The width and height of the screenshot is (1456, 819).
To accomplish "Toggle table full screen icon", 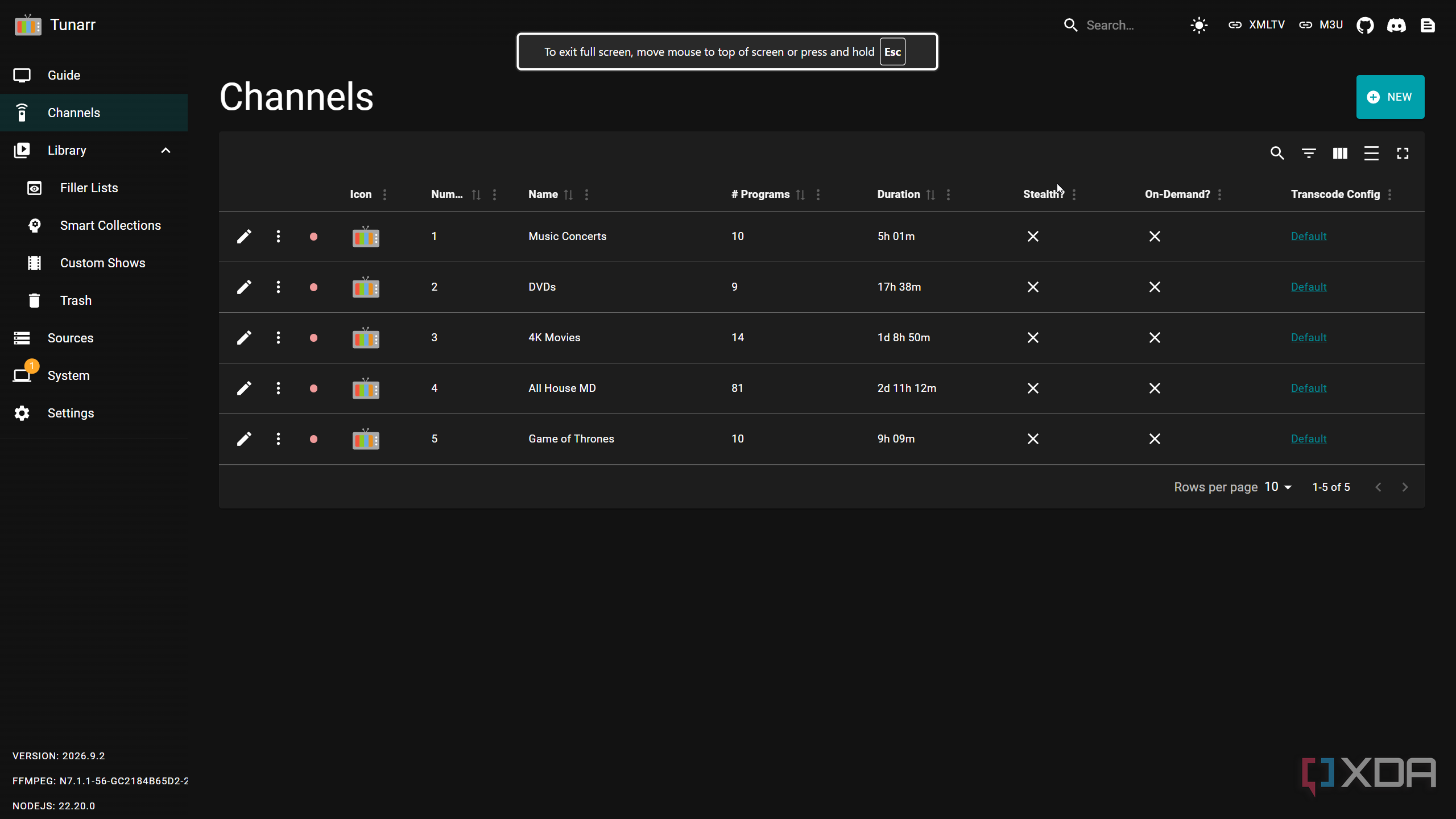I will pos(1403,153).
